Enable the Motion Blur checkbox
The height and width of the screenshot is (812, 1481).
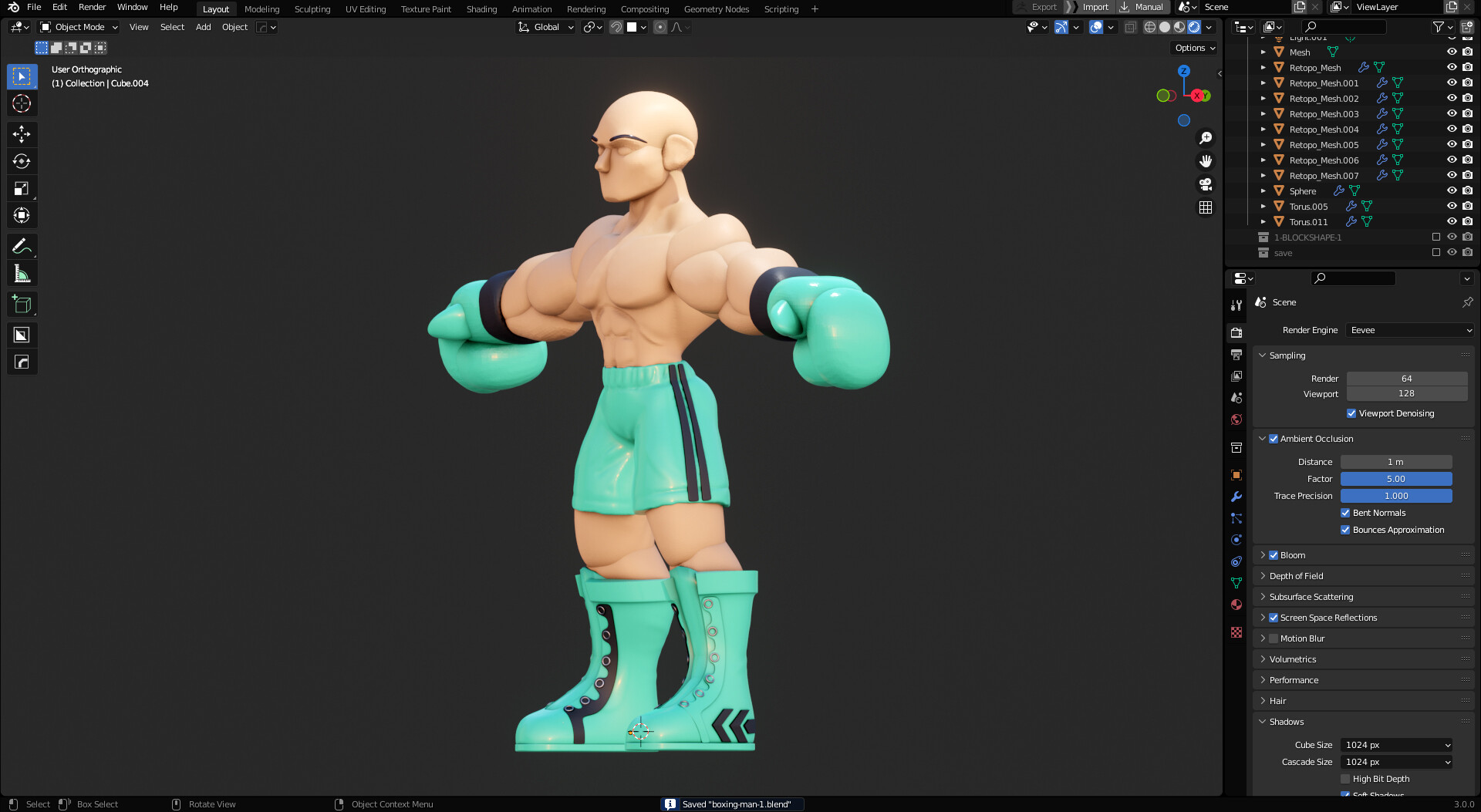[x=1274, y=638]
